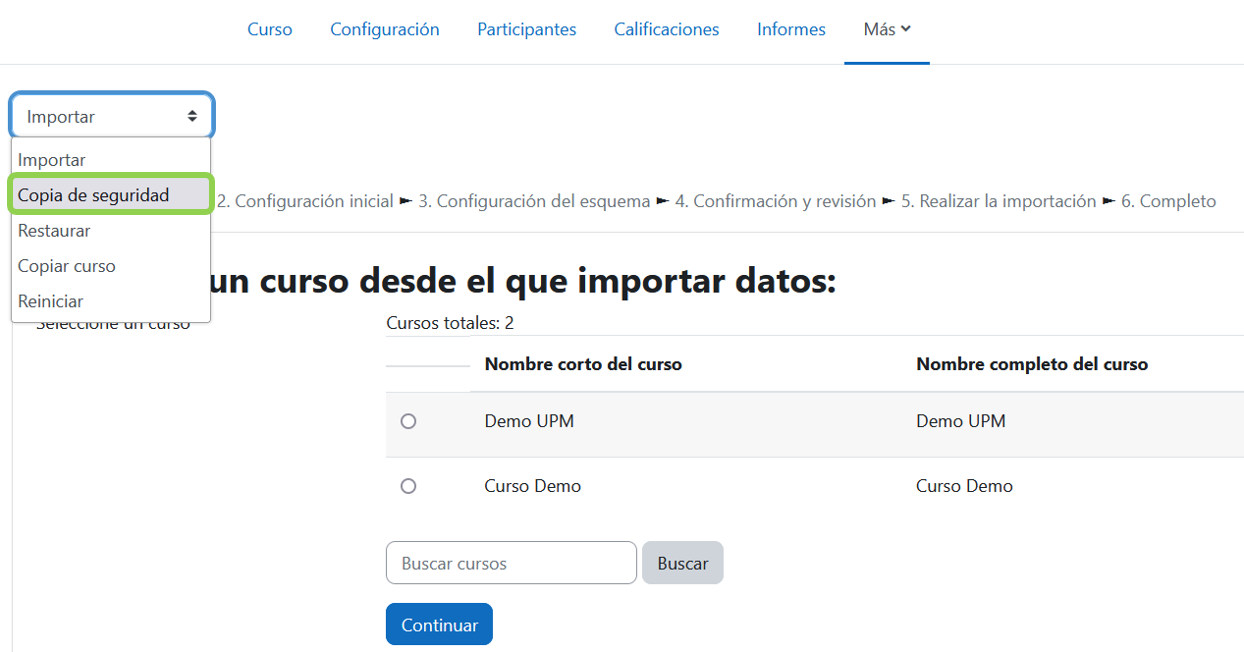
Task: Switch to the Curso tab
Action: point(269,29)
